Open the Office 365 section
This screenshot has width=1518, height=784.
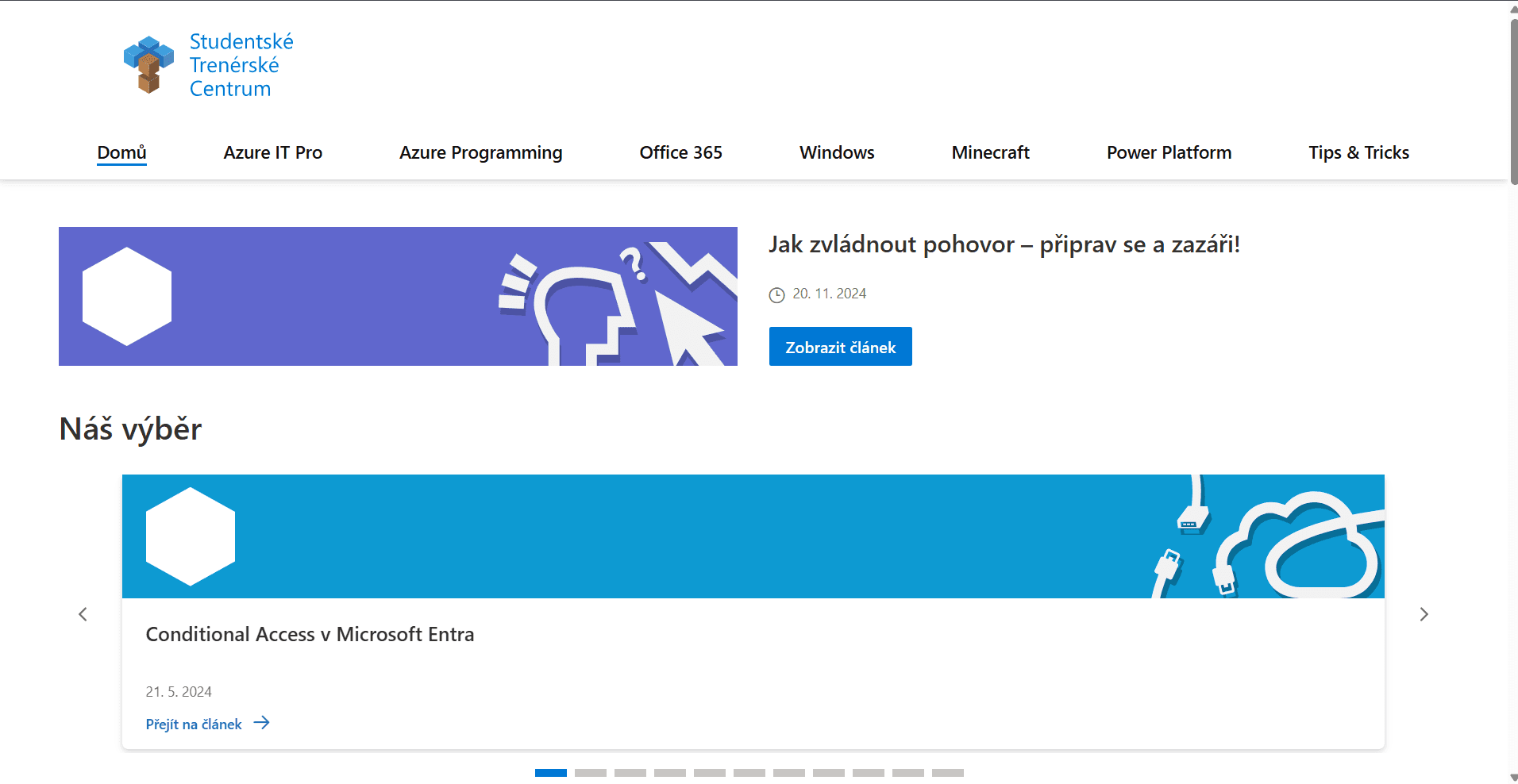point(680,152)
